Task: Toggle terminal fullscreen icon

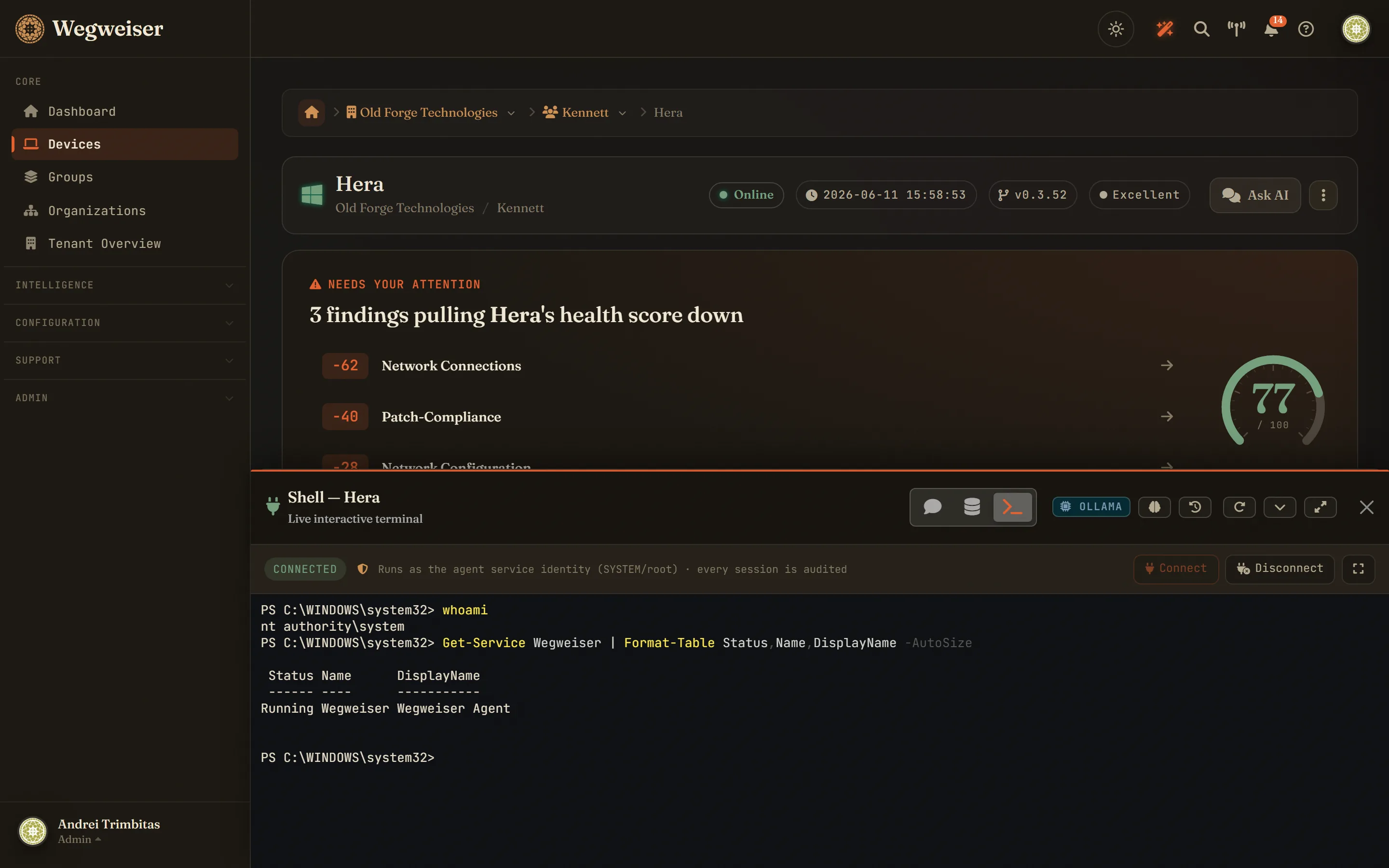Action: [1358, 569]
